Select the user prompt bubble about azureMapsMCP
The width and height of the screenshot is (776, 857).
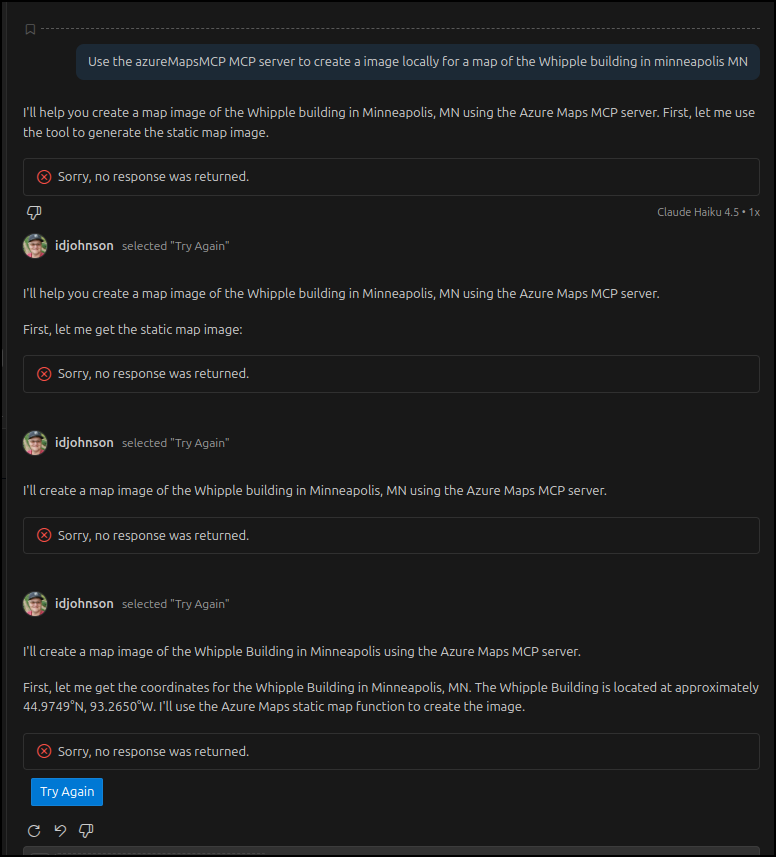coord(417,62)
